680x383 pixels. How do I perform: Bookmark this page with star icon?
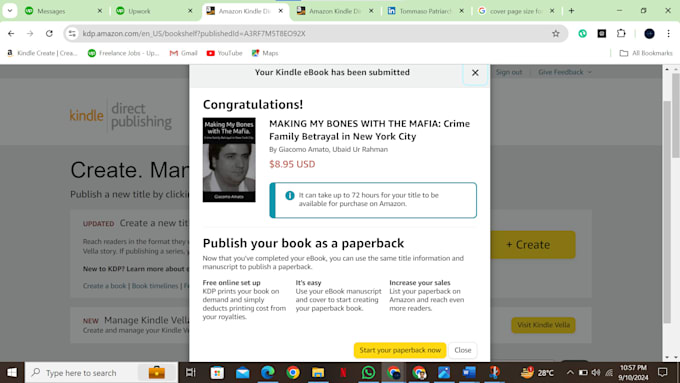[x=556, y=33]
